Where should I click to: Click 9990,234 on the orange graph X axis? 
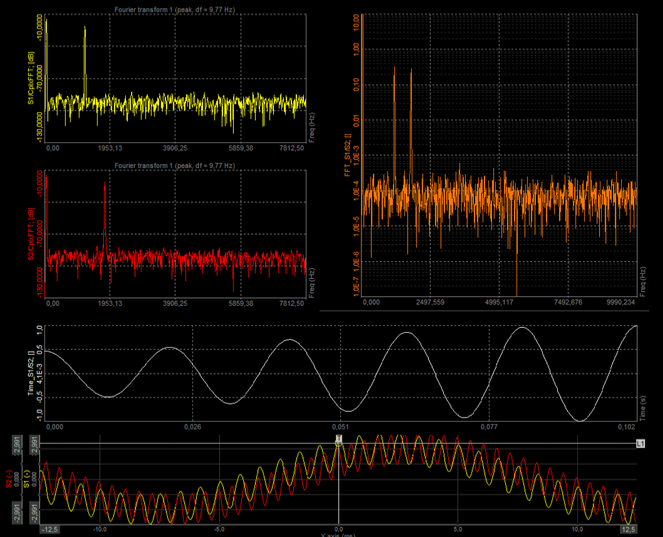(621, 302)
